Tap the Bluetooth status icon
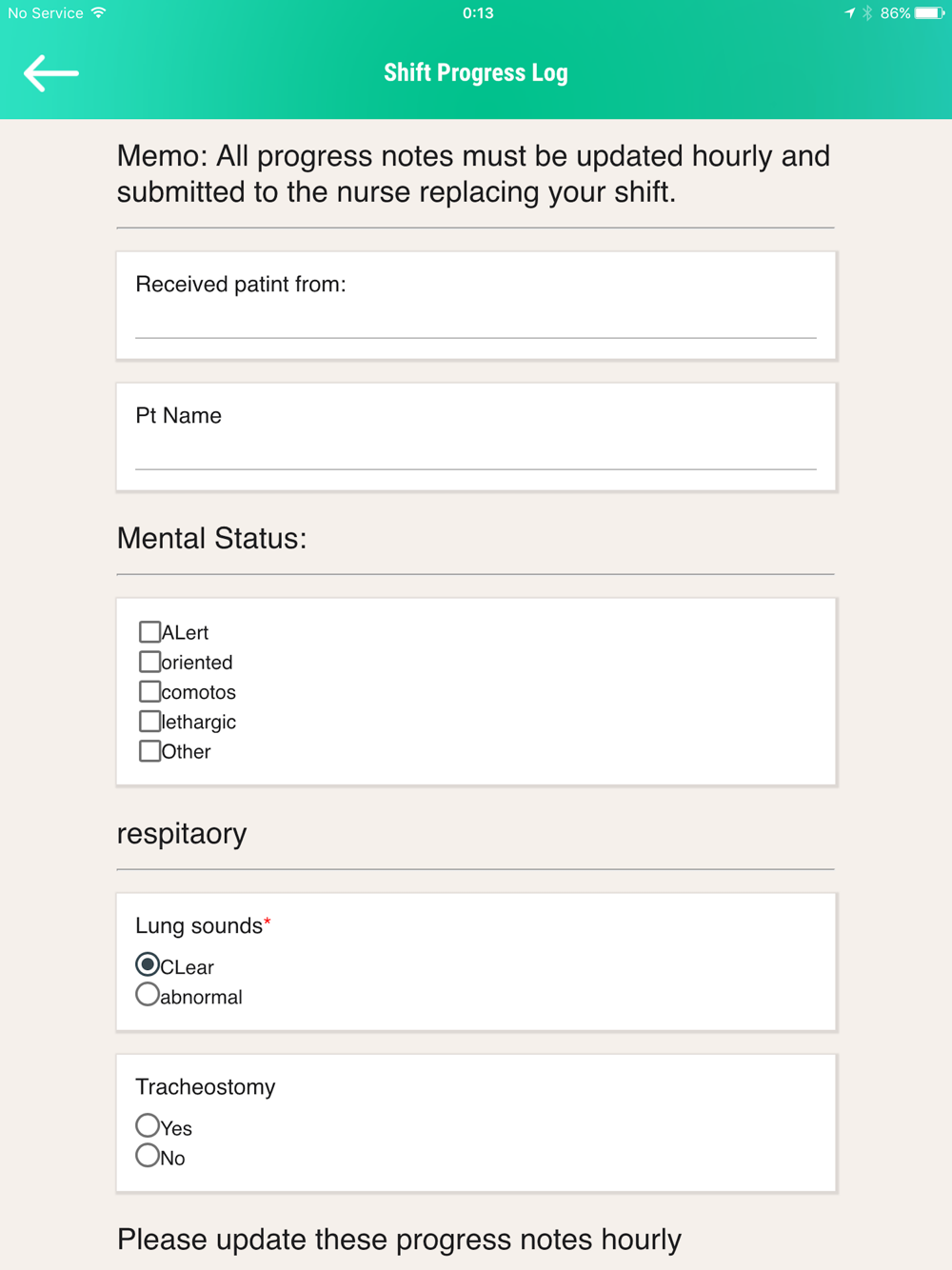952x1270 pixels. coord(867,13)
